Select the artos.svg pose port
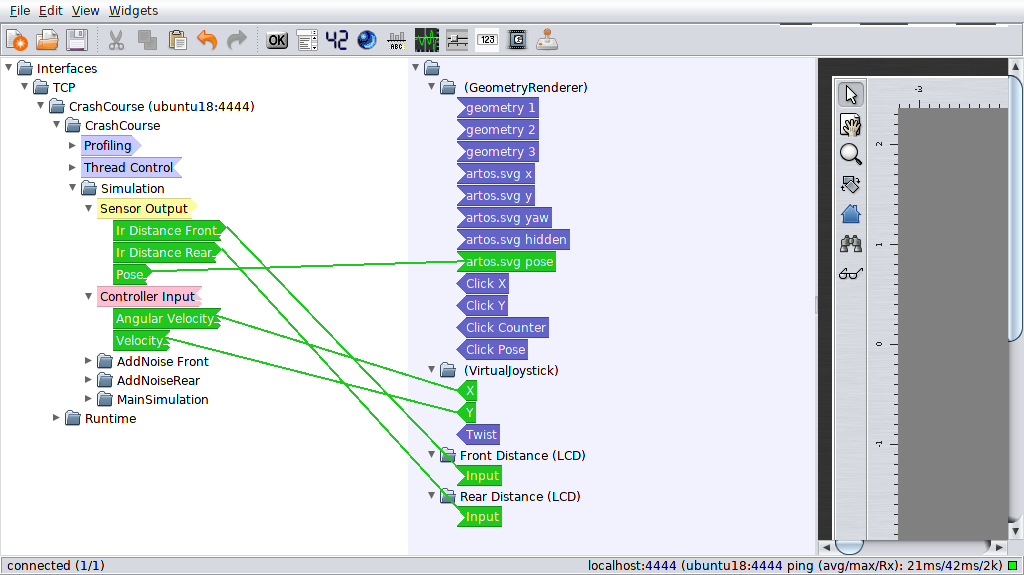The height and width of the screenshot is (575, 1024). (x=507, y=262)
